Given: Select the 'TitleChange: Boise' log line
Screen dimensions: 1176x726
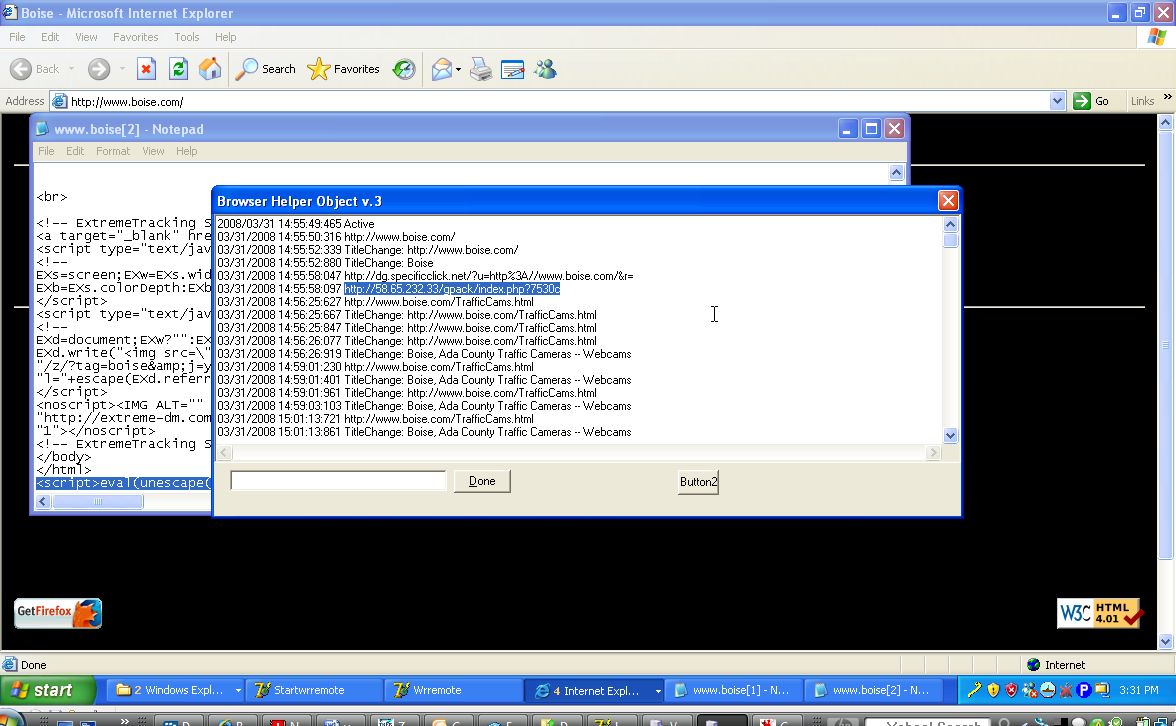Looking at the screenshot, I should (325, 263).
